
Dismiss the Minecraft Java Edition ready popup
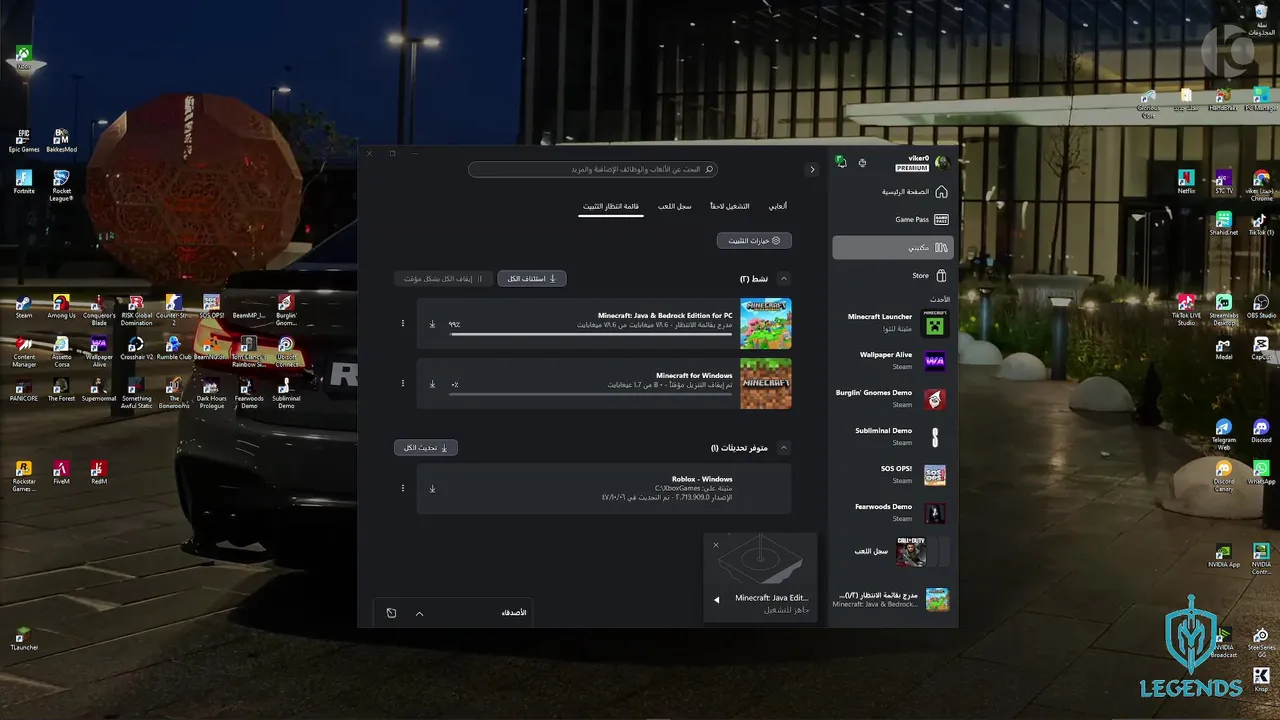(716, 545)
